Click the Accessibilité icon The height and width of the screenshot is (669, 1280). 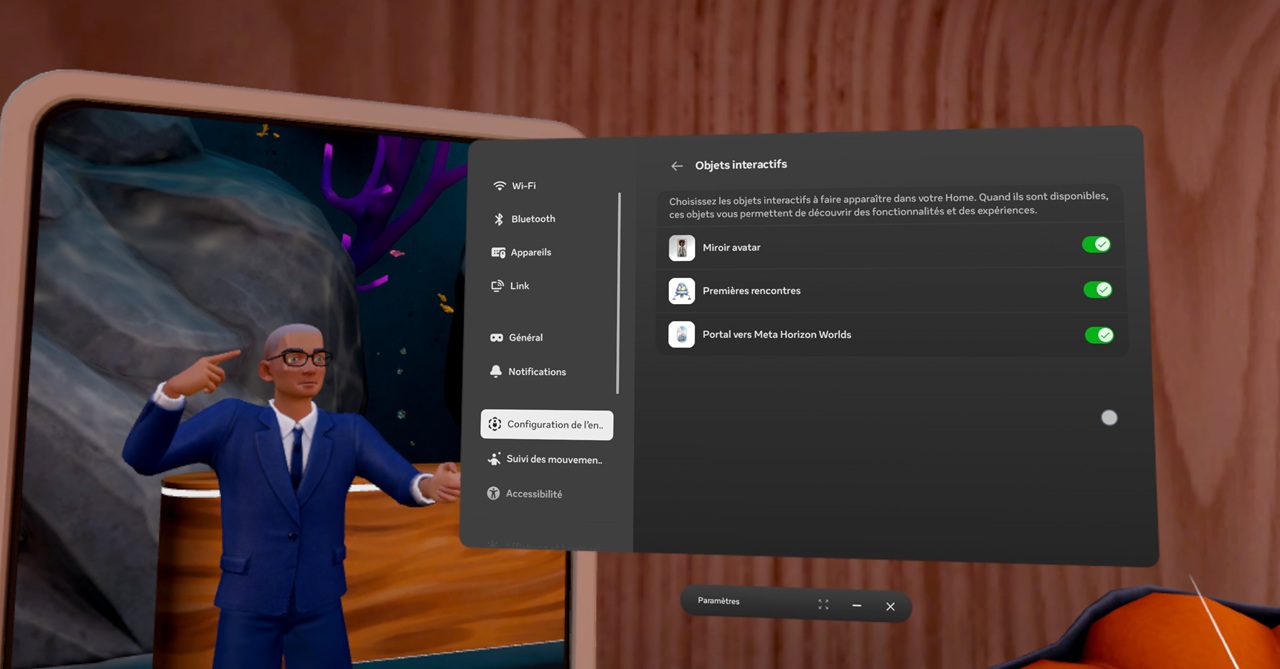tap(493, 494)
